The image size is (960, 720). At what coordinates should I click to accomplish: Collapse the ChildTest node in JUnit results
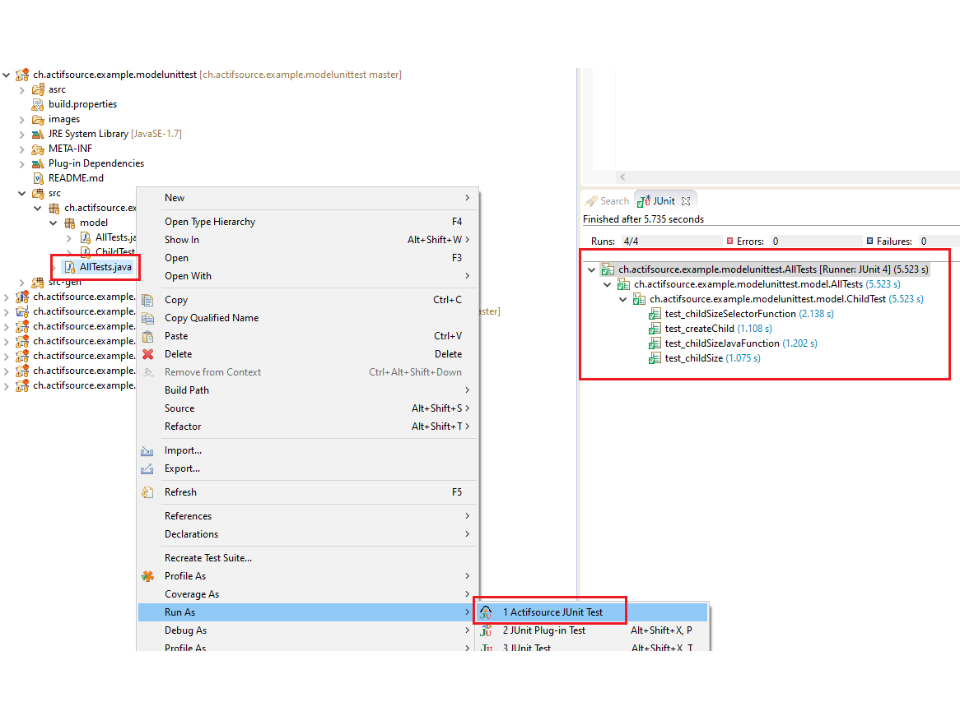(623, 299)
